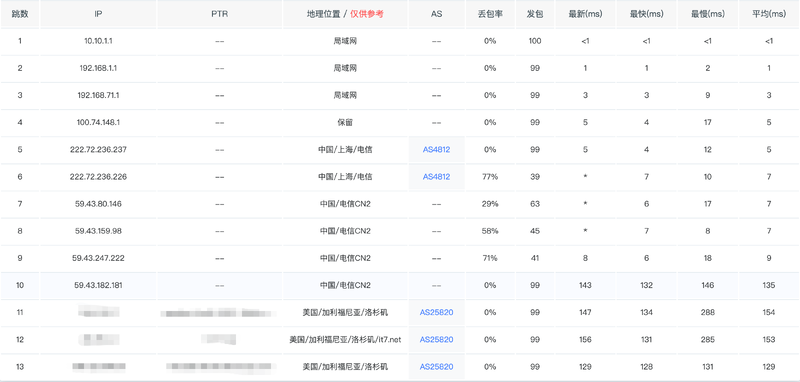Click the 最慢(ms) column header
The width and height of the screenshot is (800, 382).
[x=708, y=14]
